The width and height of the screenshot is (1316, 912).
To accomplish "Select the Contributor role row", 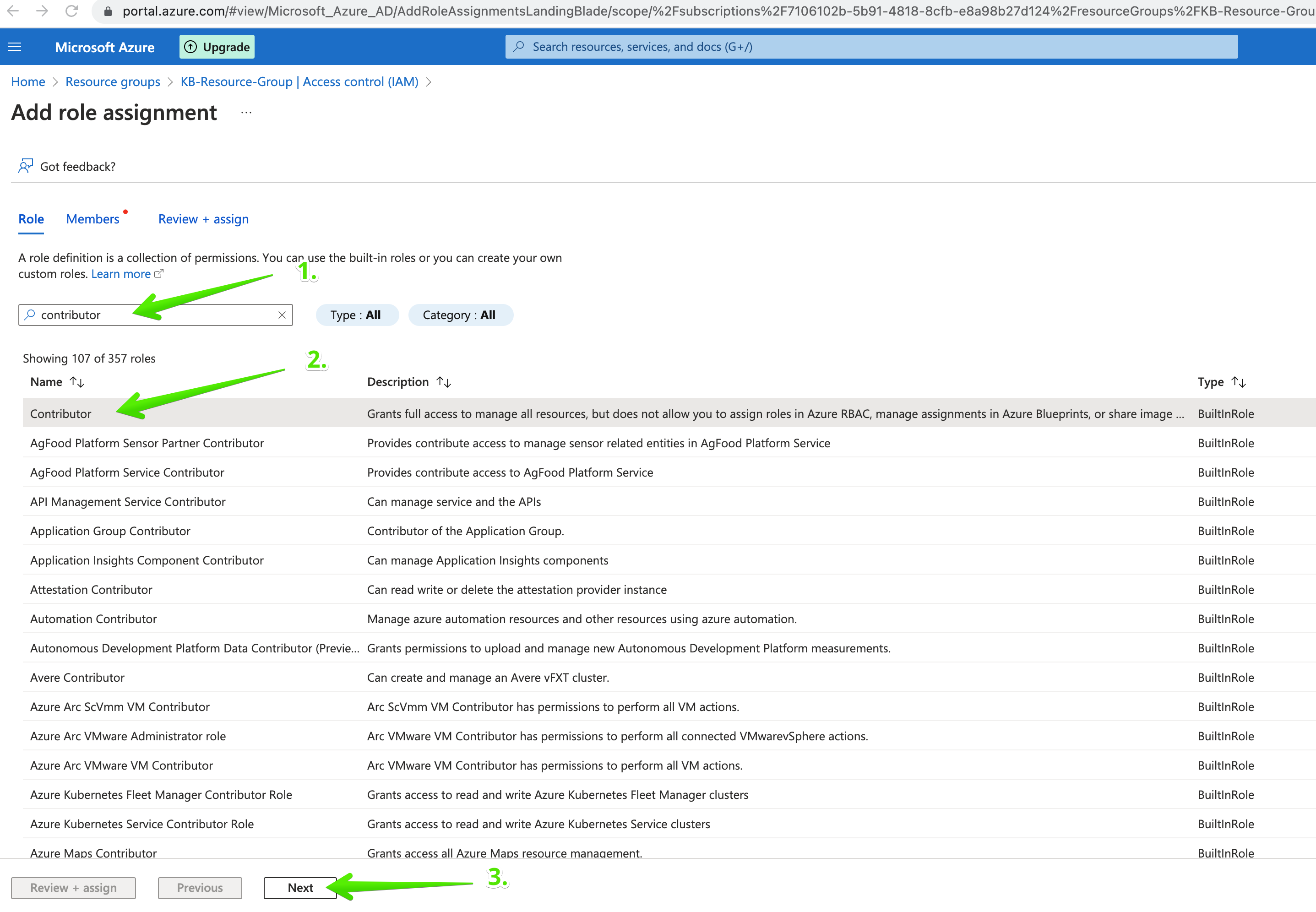I will (x=669, y=413).
